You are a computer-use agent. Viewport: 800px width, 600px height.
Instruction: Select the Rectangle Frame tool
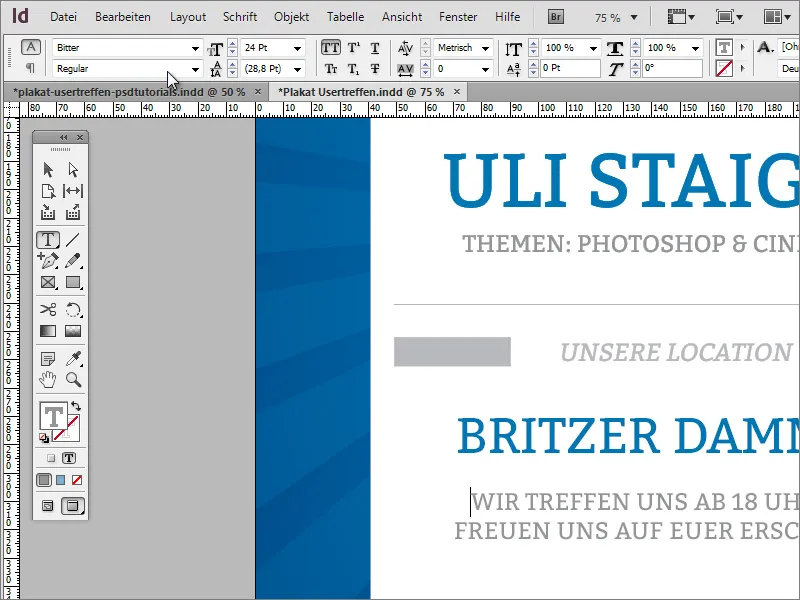point(48,282)
